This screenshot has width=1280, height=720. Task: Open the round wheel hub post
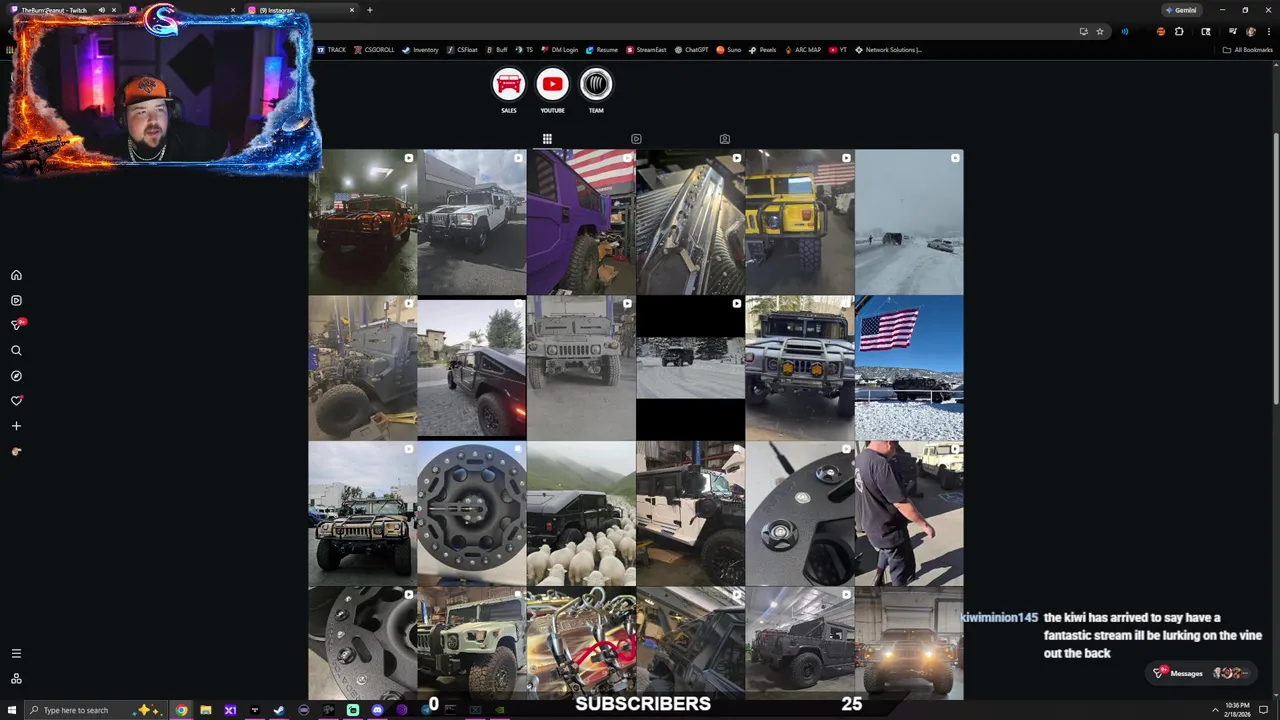472,514
